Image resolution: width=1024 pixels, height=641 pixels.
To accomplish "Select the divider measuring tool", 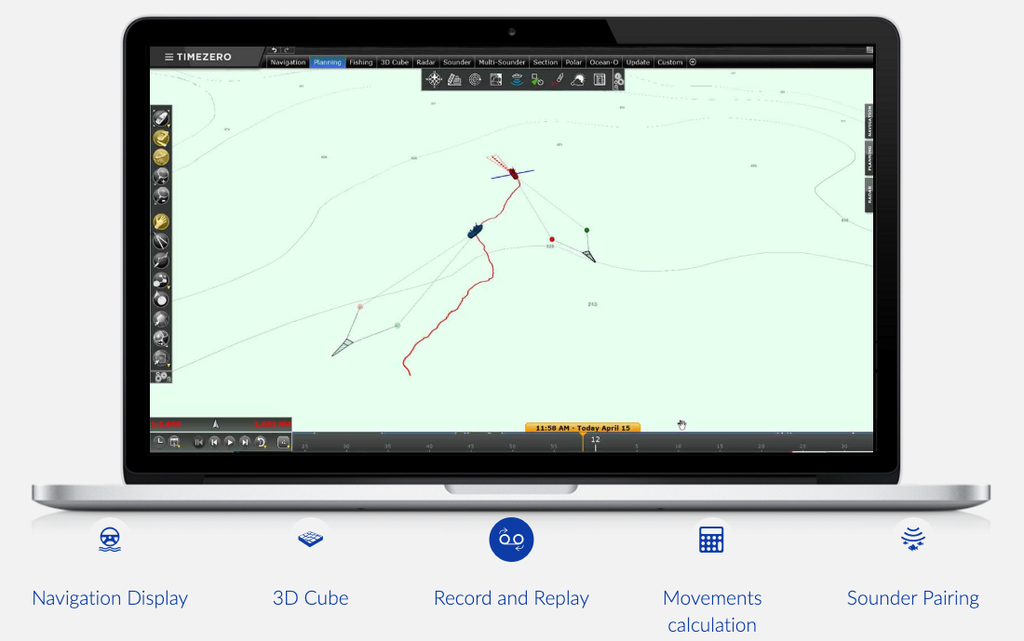I will click(160, 241).
